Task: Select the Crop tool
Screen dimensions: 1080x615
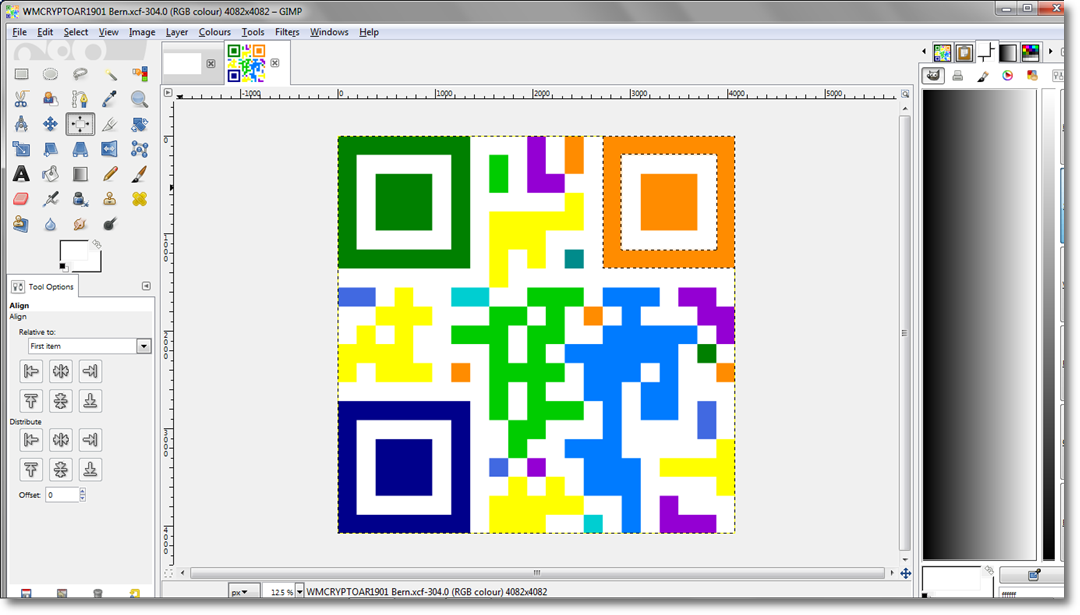Action: pos(110,124)
